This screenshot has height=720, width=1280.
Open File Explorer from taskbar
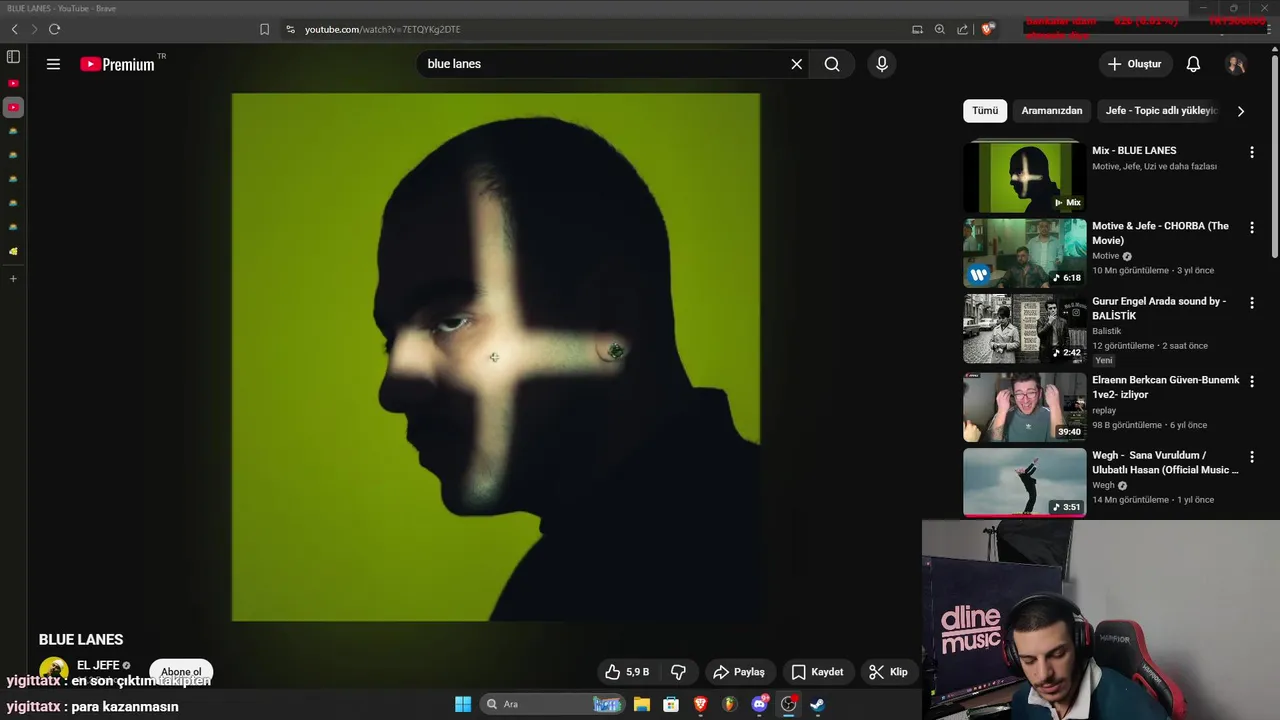click(x=642, y=704)
